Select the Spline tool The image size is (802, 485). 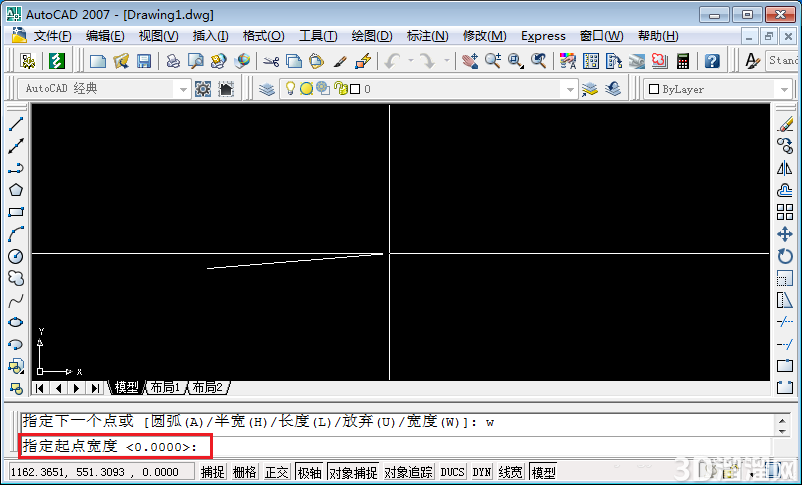pyautogui.click(x=16, y=300)
